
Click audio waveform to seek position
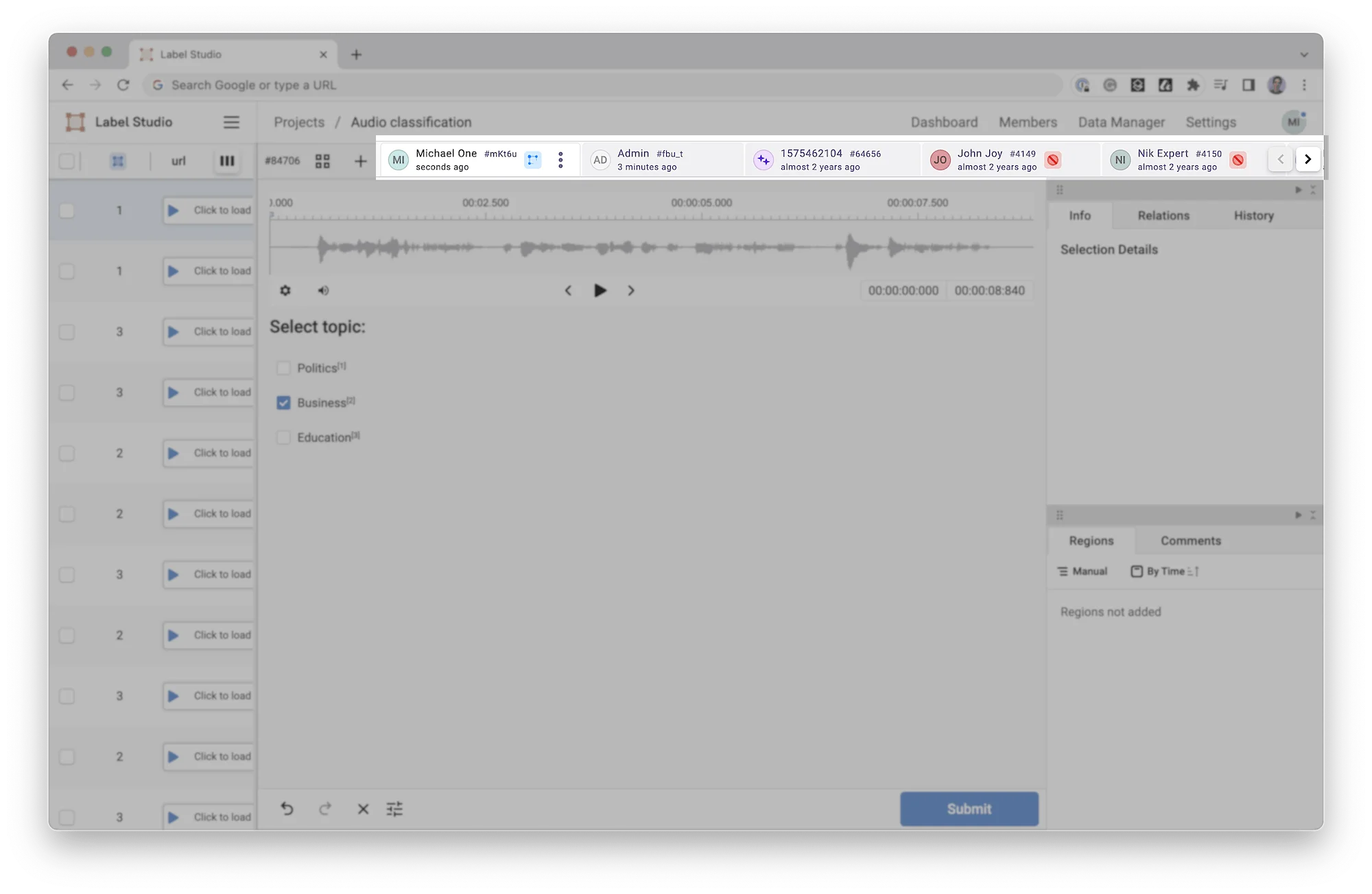click(x=652, y=247)
